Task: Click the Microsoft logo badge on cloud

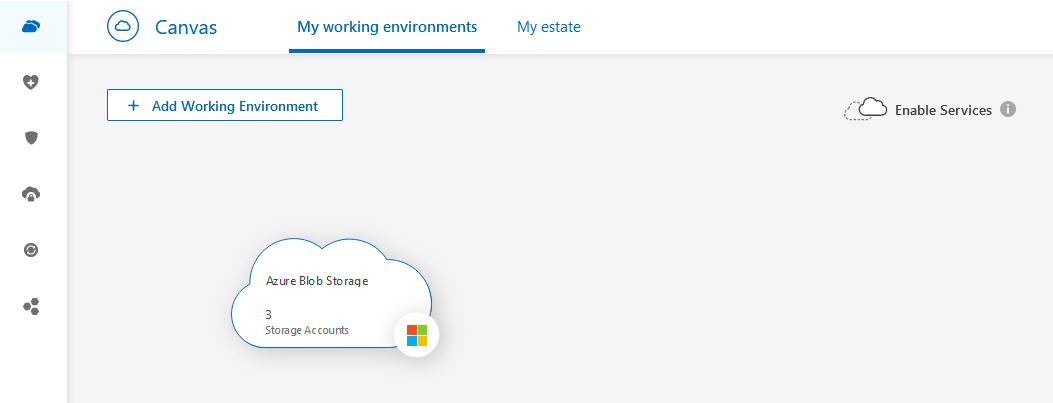Action: (417, 335)
